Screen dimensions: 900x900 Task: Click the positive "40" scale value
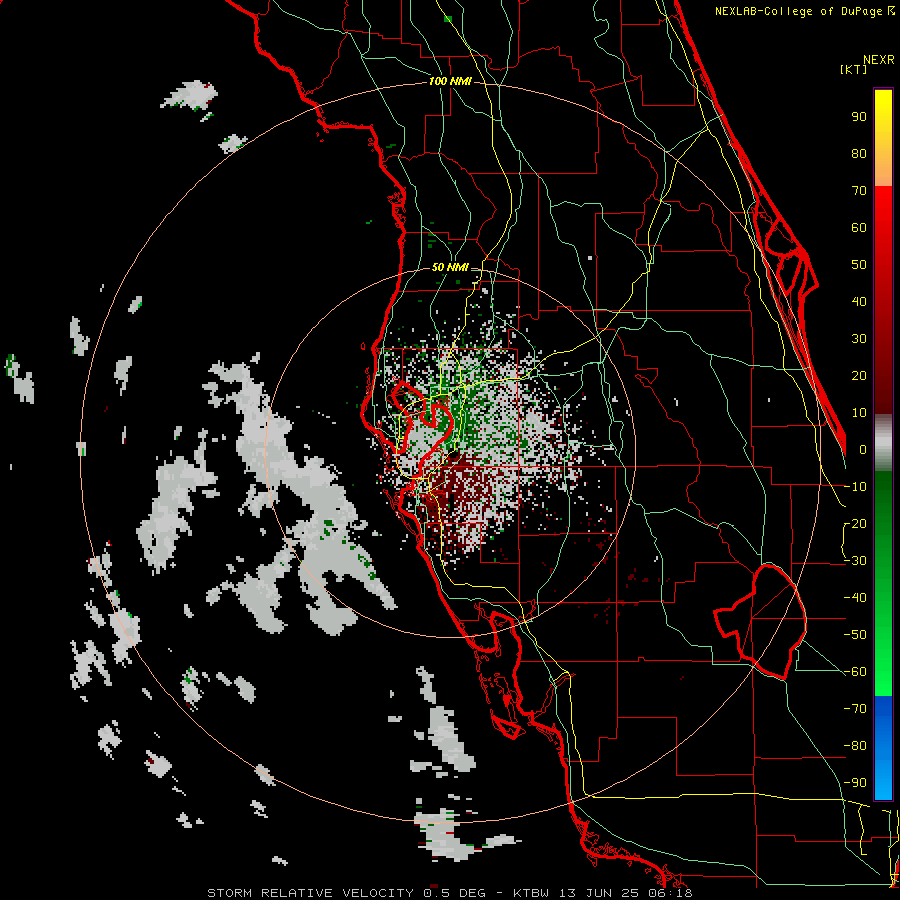pyautogui.click(x=859, y=302)
